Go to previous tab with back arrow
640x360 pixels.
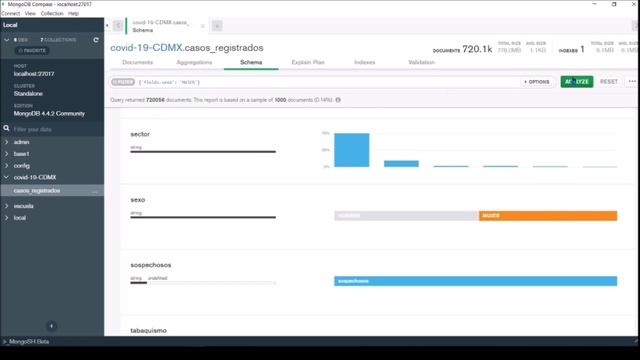click(x=118, y=26)
